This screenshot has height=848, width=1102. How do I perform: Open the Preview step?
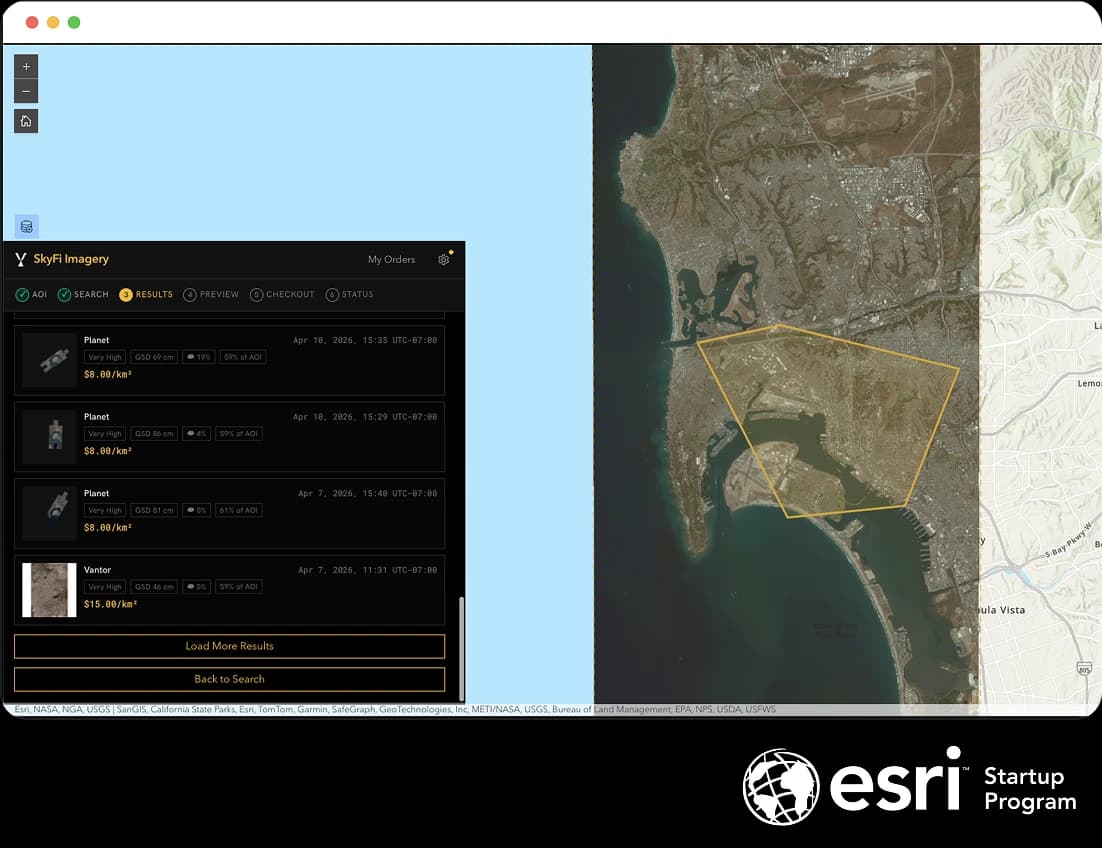click(211, 294)
